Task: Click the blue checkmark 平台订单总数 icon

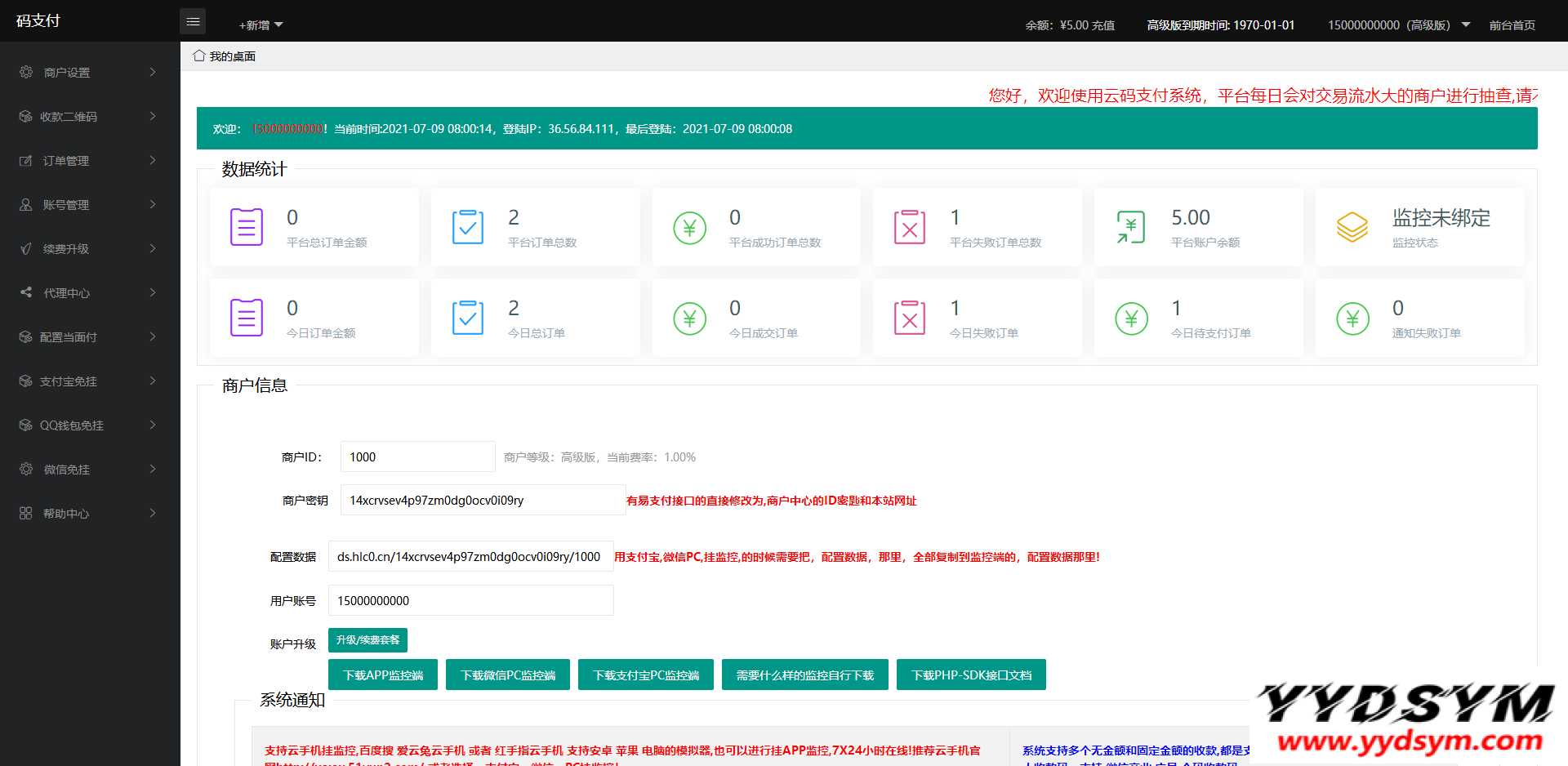Action: point(467,227)
